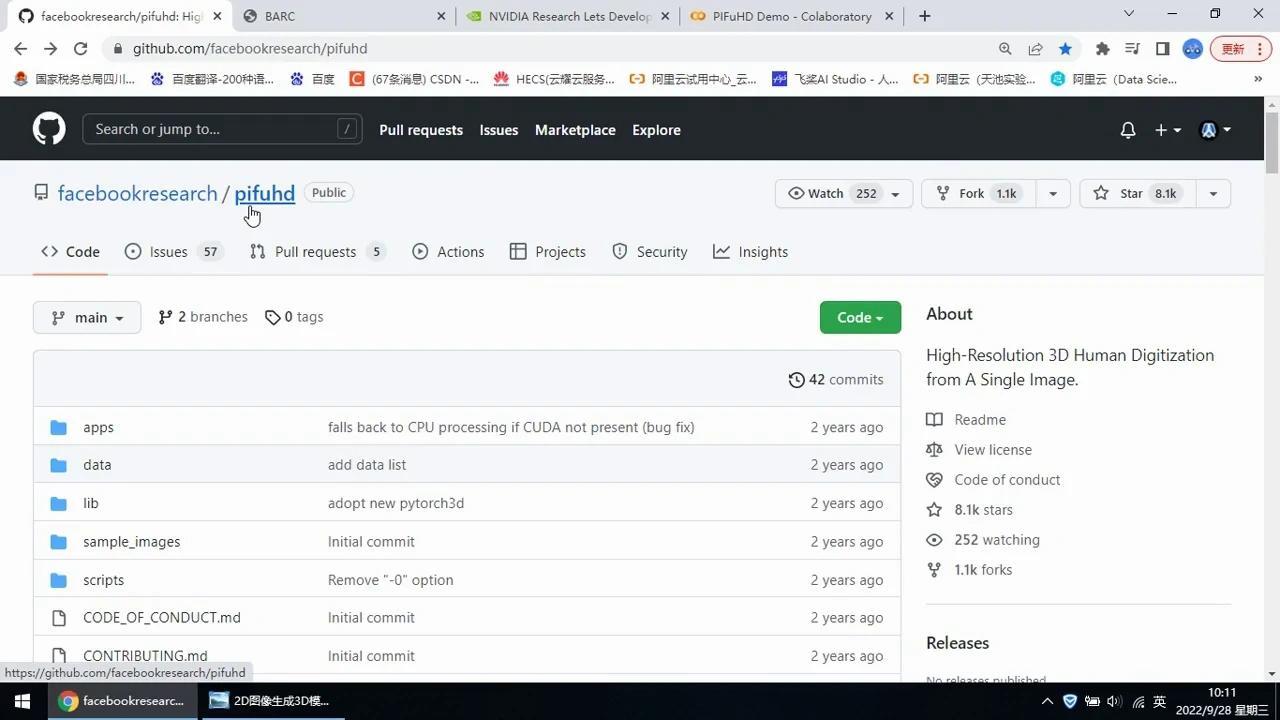View the 42 commits history
Screen dimensions: 1280x720
(836, 380)
